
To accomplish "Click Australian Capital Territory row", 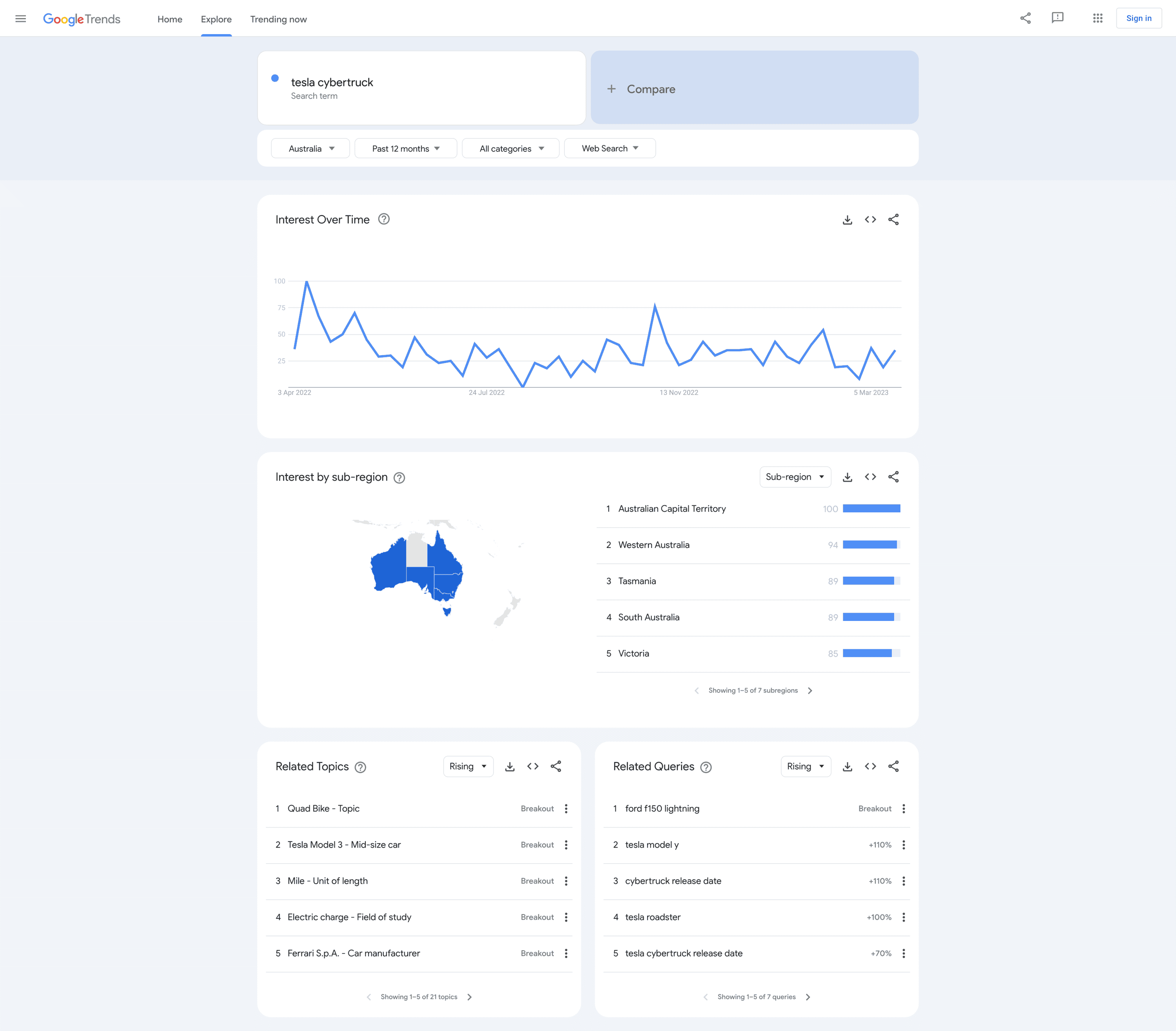I will coord(753,509).
